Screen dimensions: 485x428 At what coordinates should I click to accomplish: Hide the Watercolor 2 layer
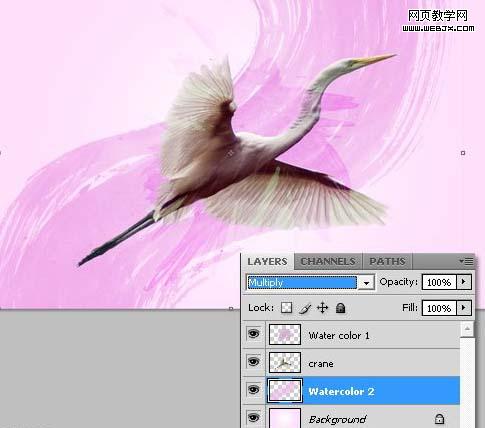(253, 389)
